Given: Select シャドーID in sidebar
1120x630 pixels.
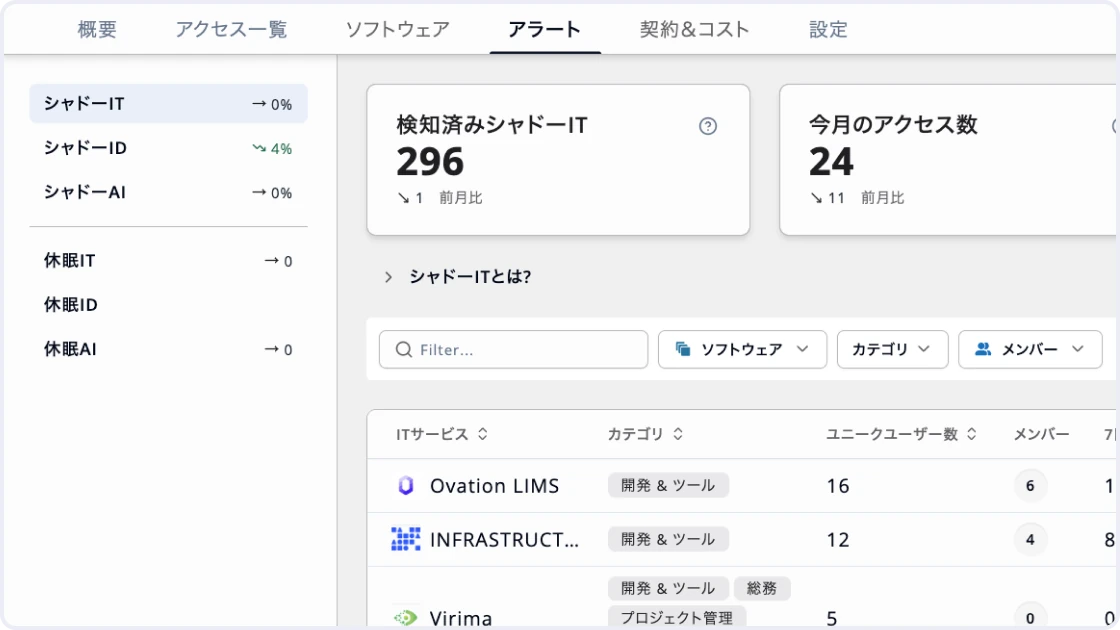Looking at the screenshot, I should click(x=169, y=148).
